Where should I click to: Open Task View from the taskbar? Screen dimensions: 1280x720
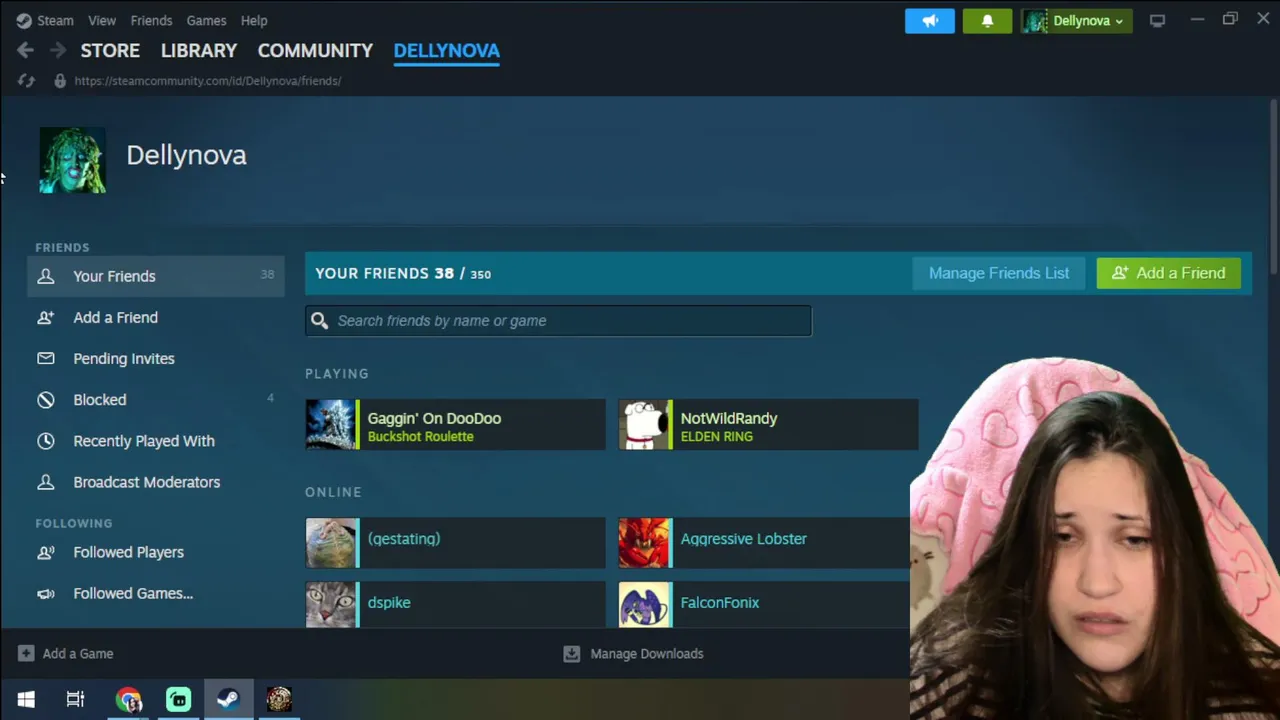coord(75,699)
